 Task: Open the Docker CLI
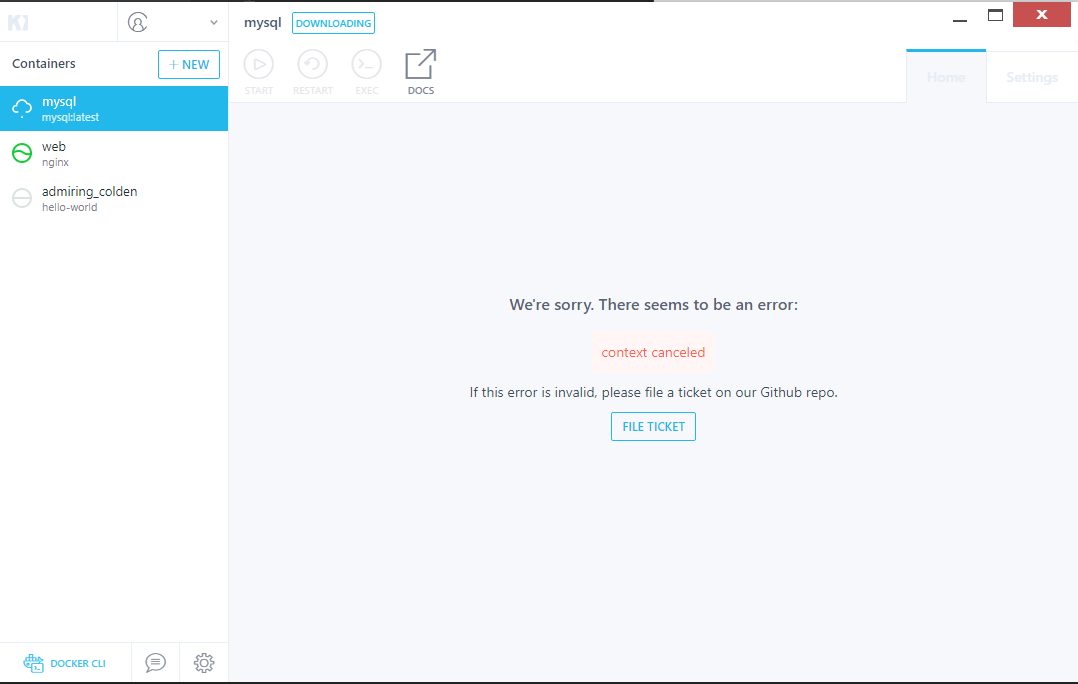tap(65, 663)
